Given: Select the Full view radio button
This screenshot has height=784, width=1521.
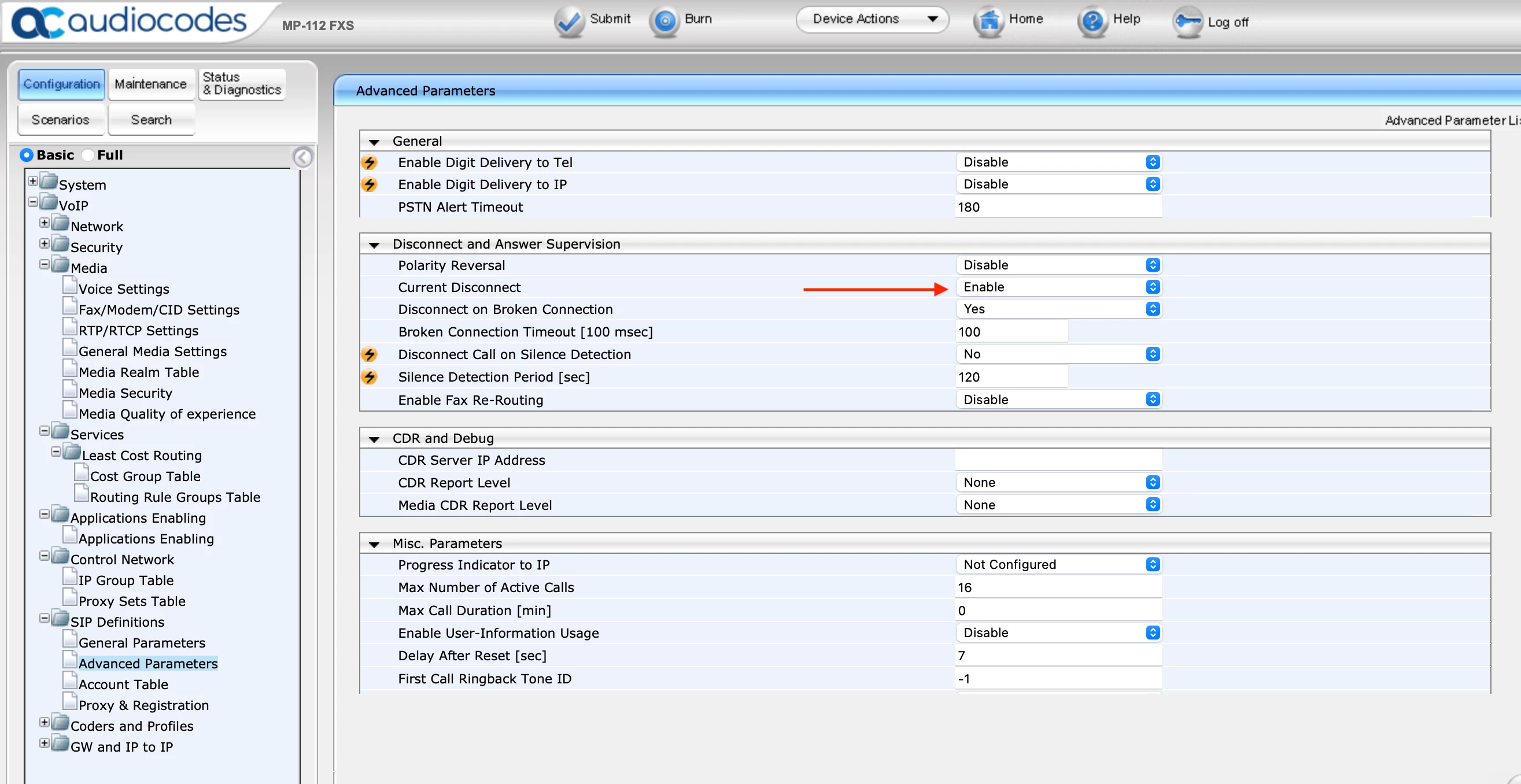Looking at the screenshot, I should pyautogui.click(x=88, y=155).
